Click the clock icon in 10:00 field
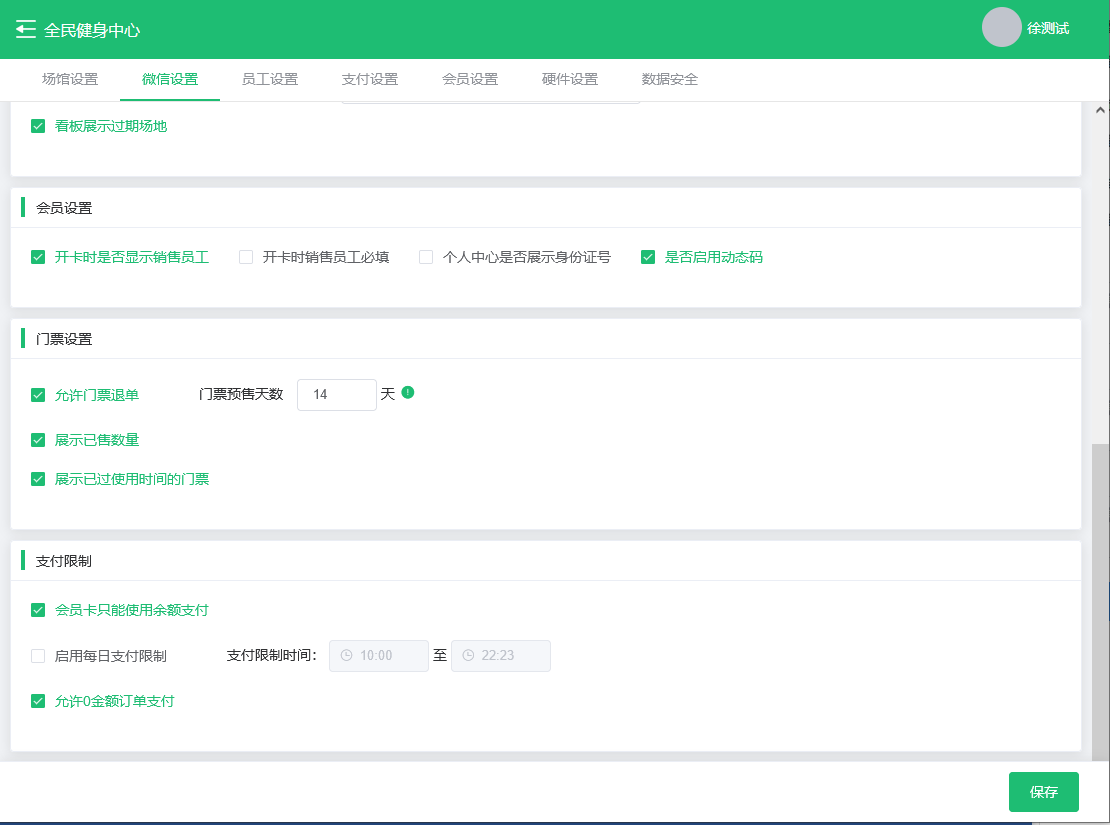The height and width of the screenshot is (825, 1110). (x=346, y=656)
